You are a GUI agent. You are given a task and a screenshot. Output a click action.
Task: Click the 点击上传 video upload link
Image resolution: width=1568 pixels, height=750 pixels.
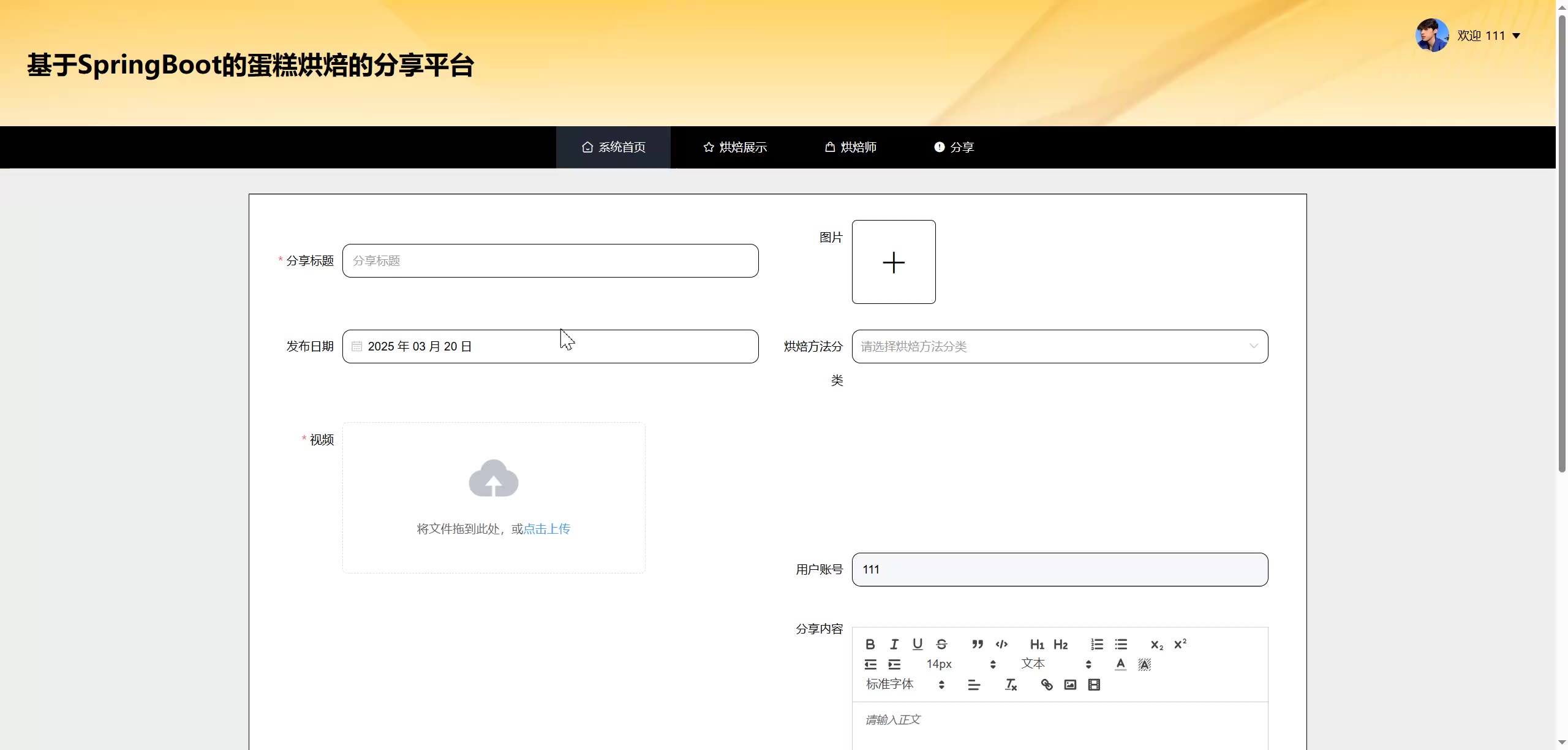(x=546, y=529)
